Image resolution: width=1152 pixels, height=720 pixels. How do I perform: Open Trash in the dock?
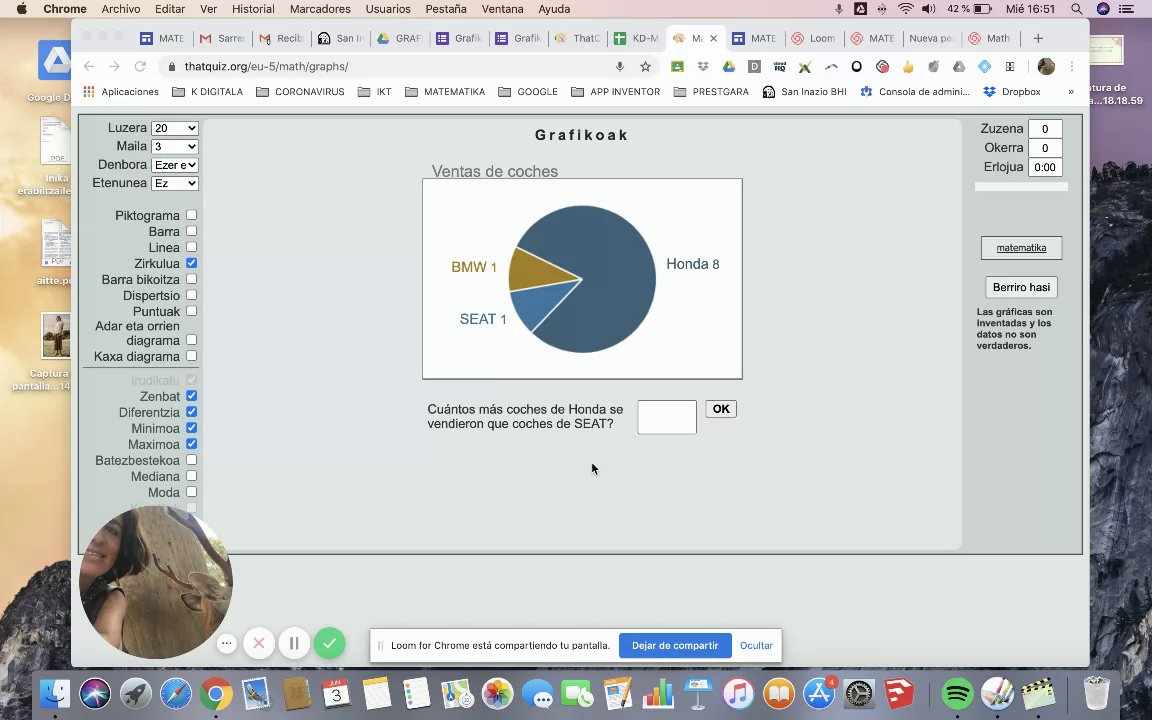coord(1096,694)
